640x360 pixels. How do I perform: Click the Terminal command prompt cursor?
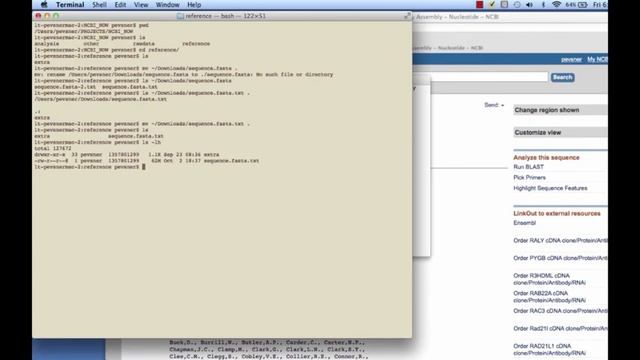pos(144,167)
